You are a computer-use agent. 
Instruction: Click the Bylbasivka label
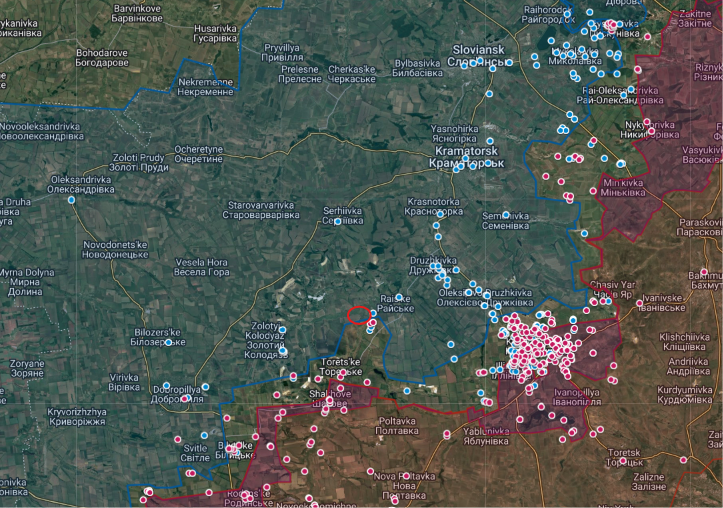click(417, 68)
